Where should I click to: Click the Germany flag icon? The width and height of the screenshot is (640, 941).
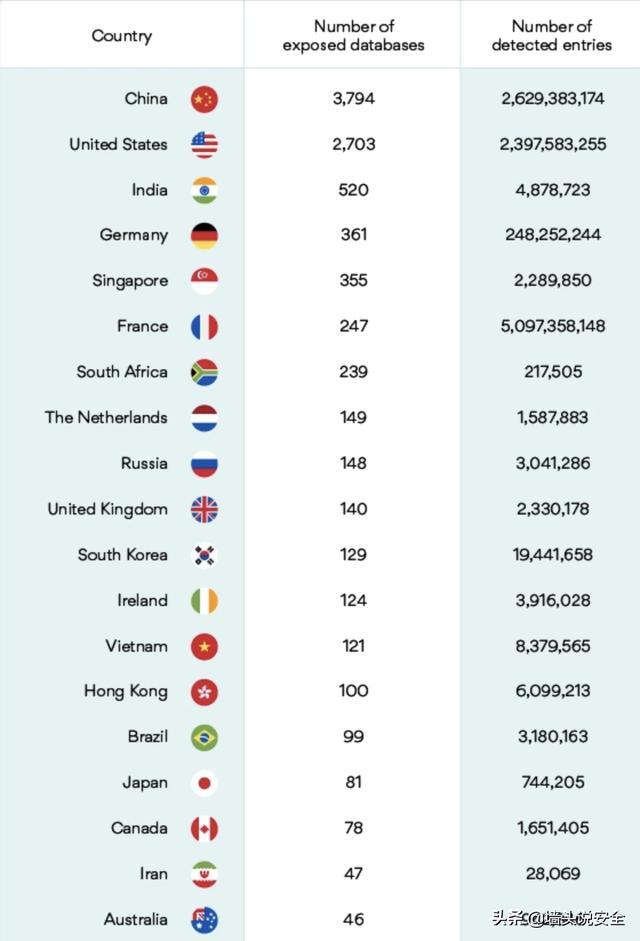point(204,236)
